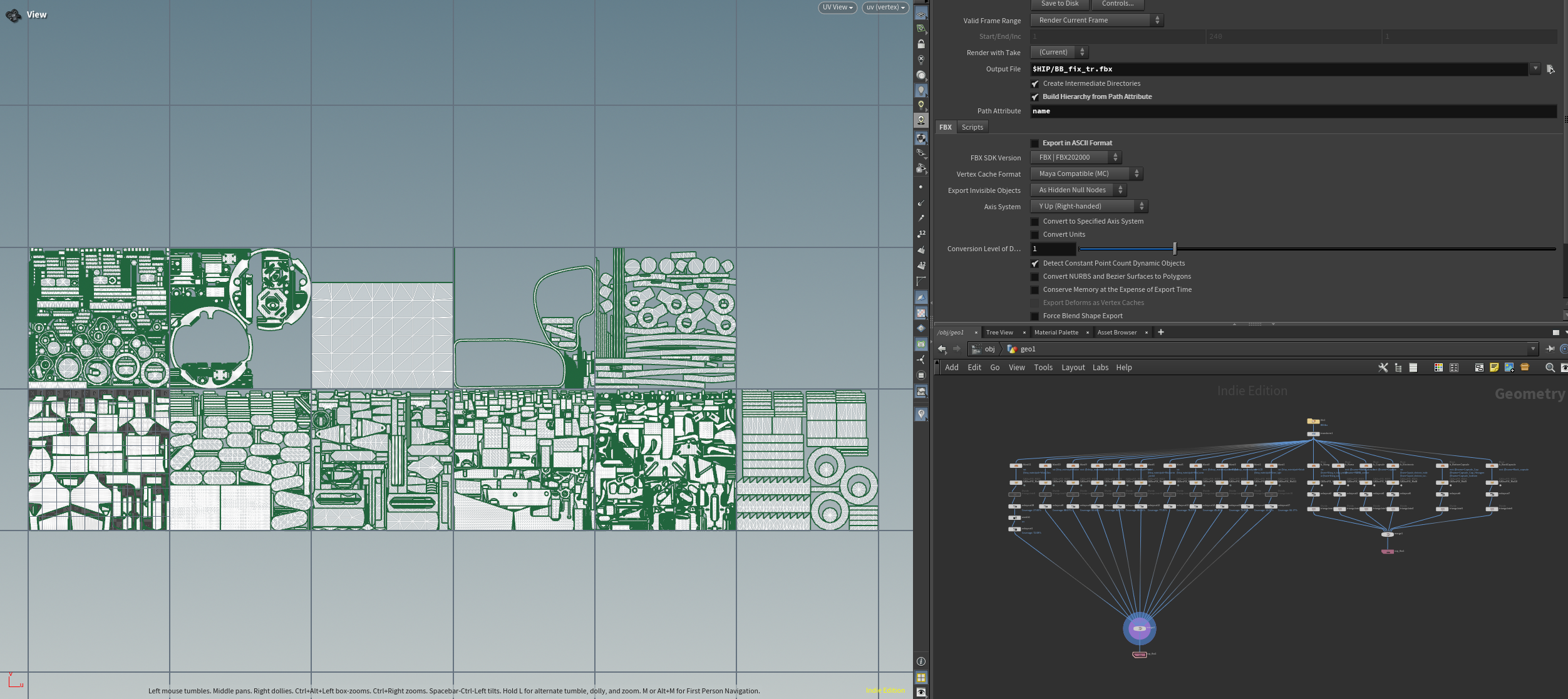1568x699 pixels.
Task: Open the color palette icon in network editor
Action: (x=1438, y=368)
